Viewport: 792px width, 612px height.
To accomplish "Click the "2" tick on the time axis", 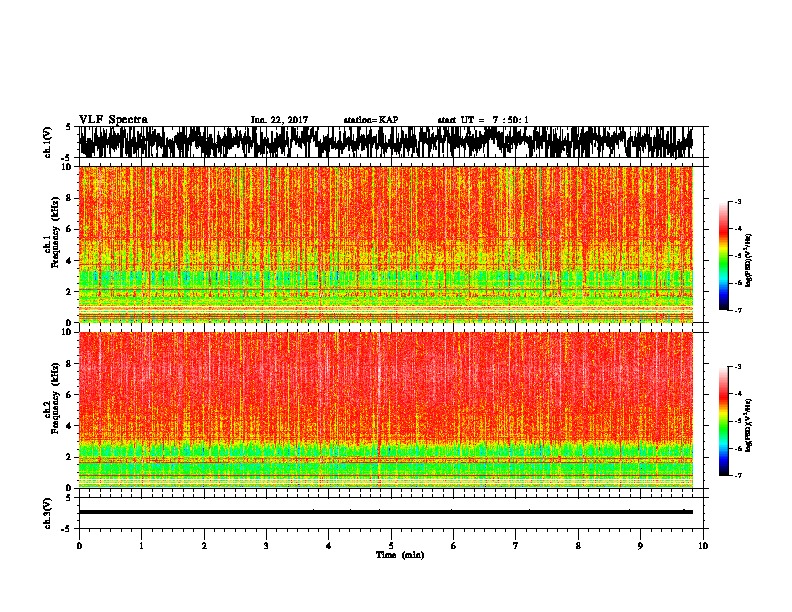I will click(204, 546).
